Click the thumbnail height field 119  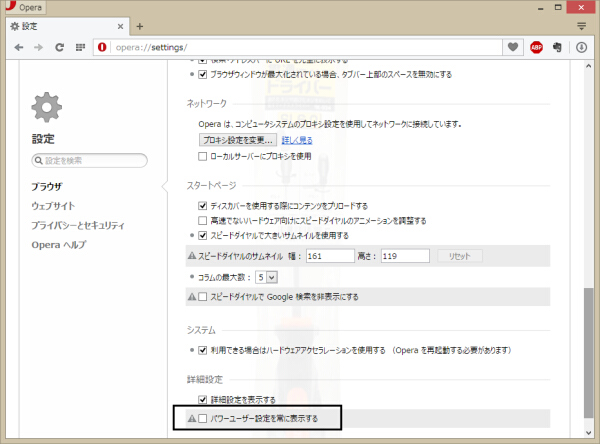pos(405,256)
